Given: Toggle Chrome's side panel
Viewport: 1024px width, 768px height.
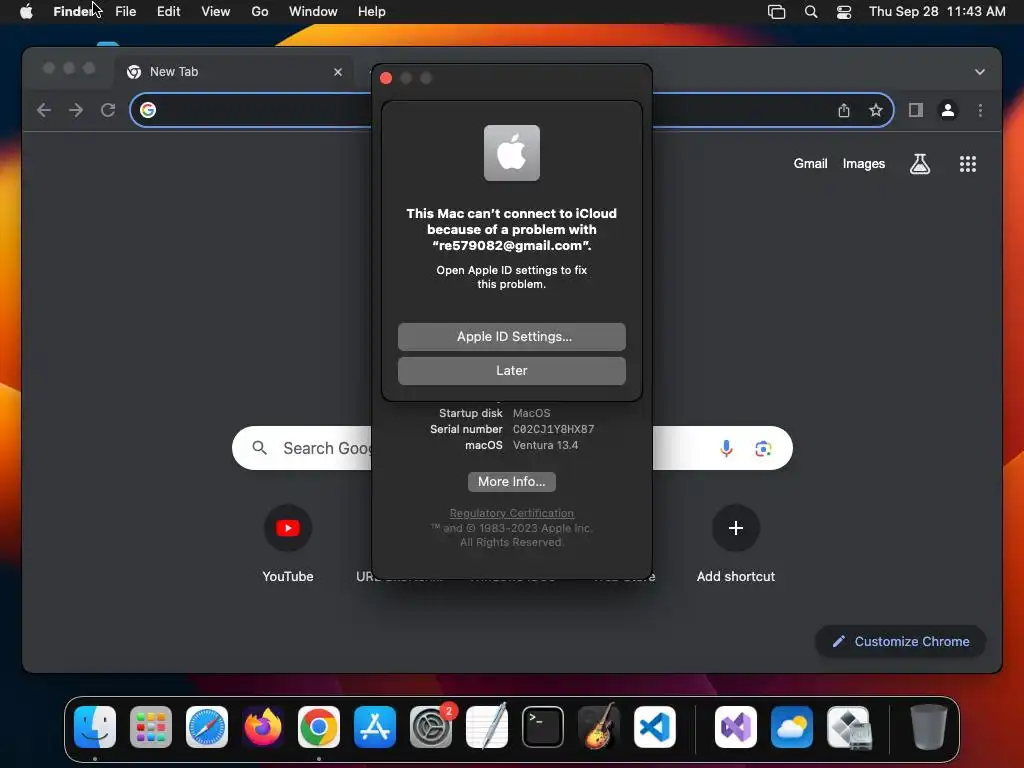Looking at the screenshot, I should pos(916,110).
